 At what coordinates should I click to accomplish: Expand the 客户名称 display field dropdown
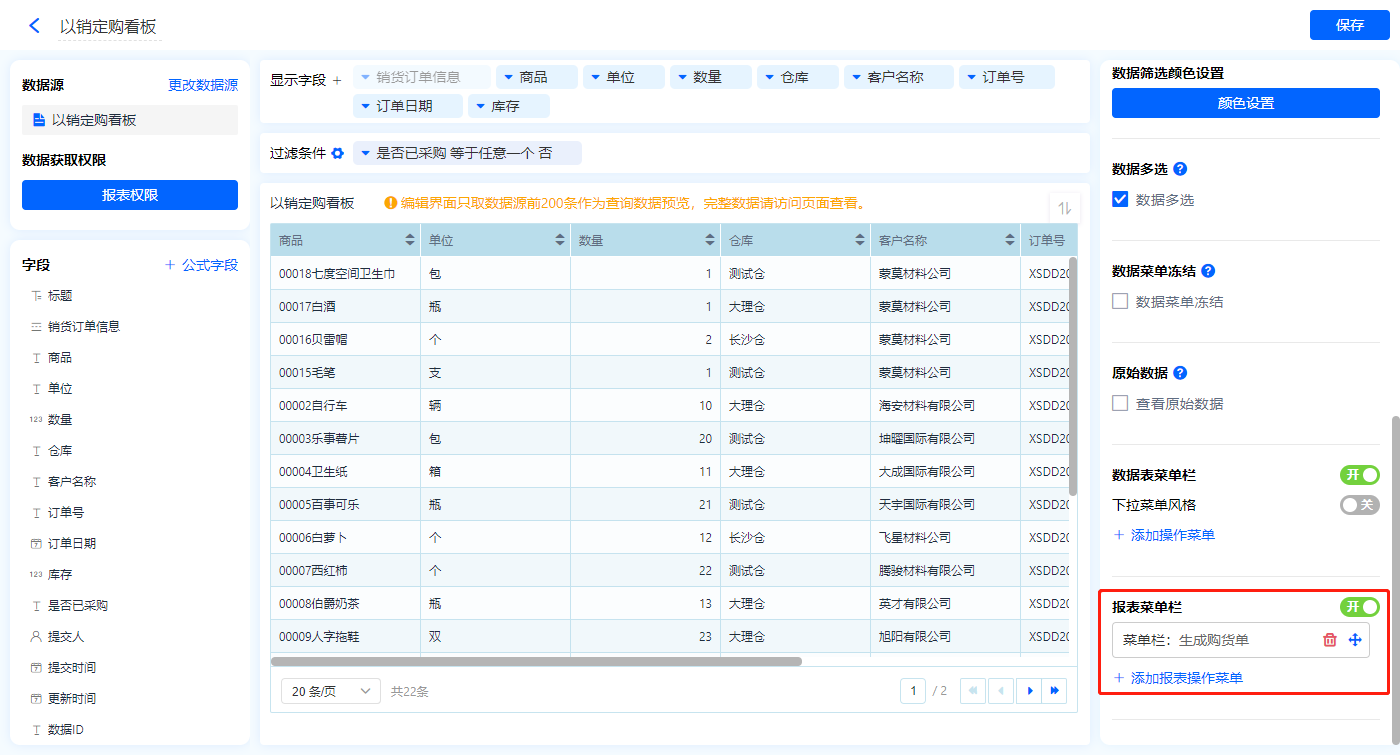click(x=857, y=77)
